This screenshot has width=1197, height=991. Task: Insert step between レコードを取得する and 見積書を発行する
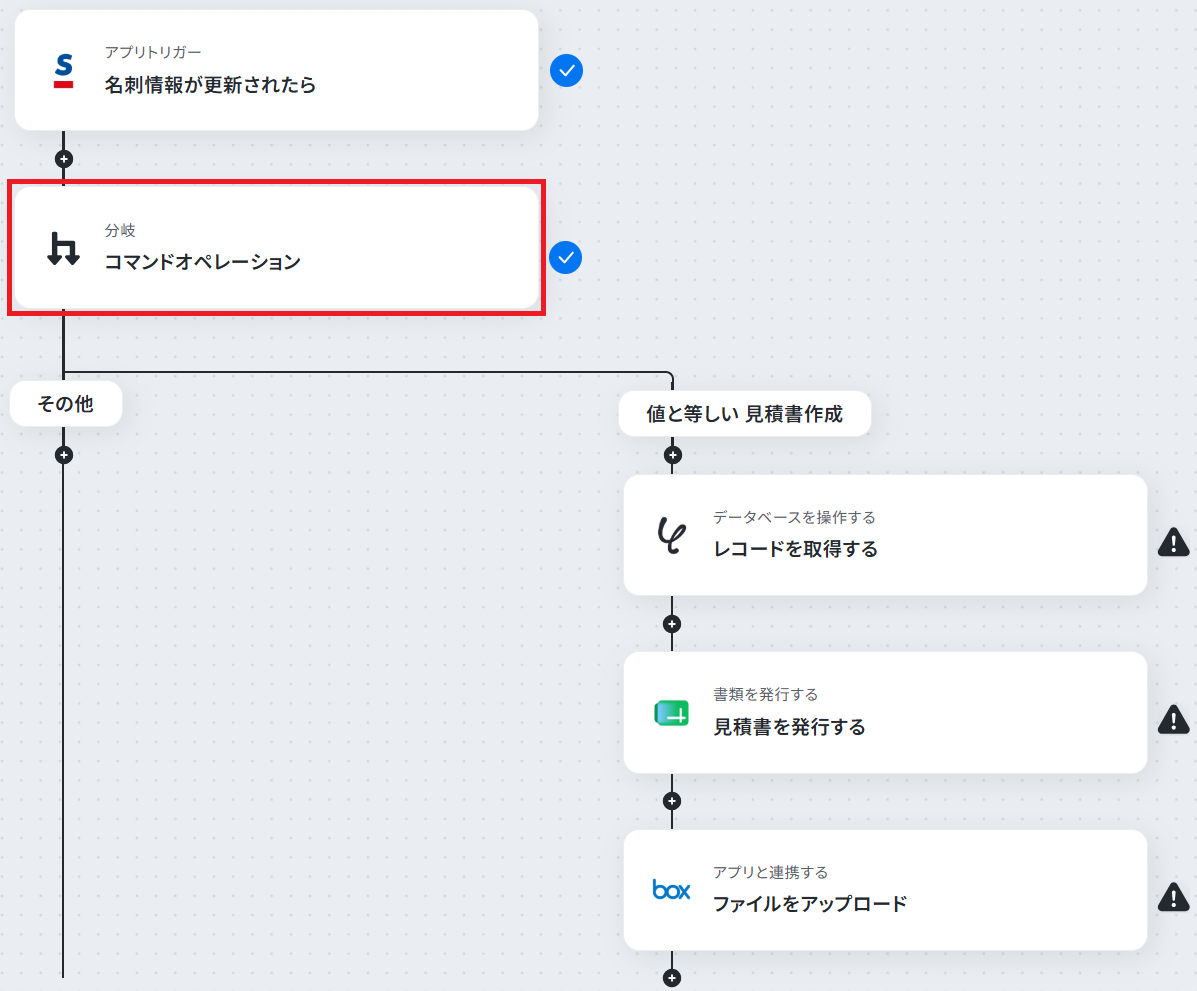(672, 624)
